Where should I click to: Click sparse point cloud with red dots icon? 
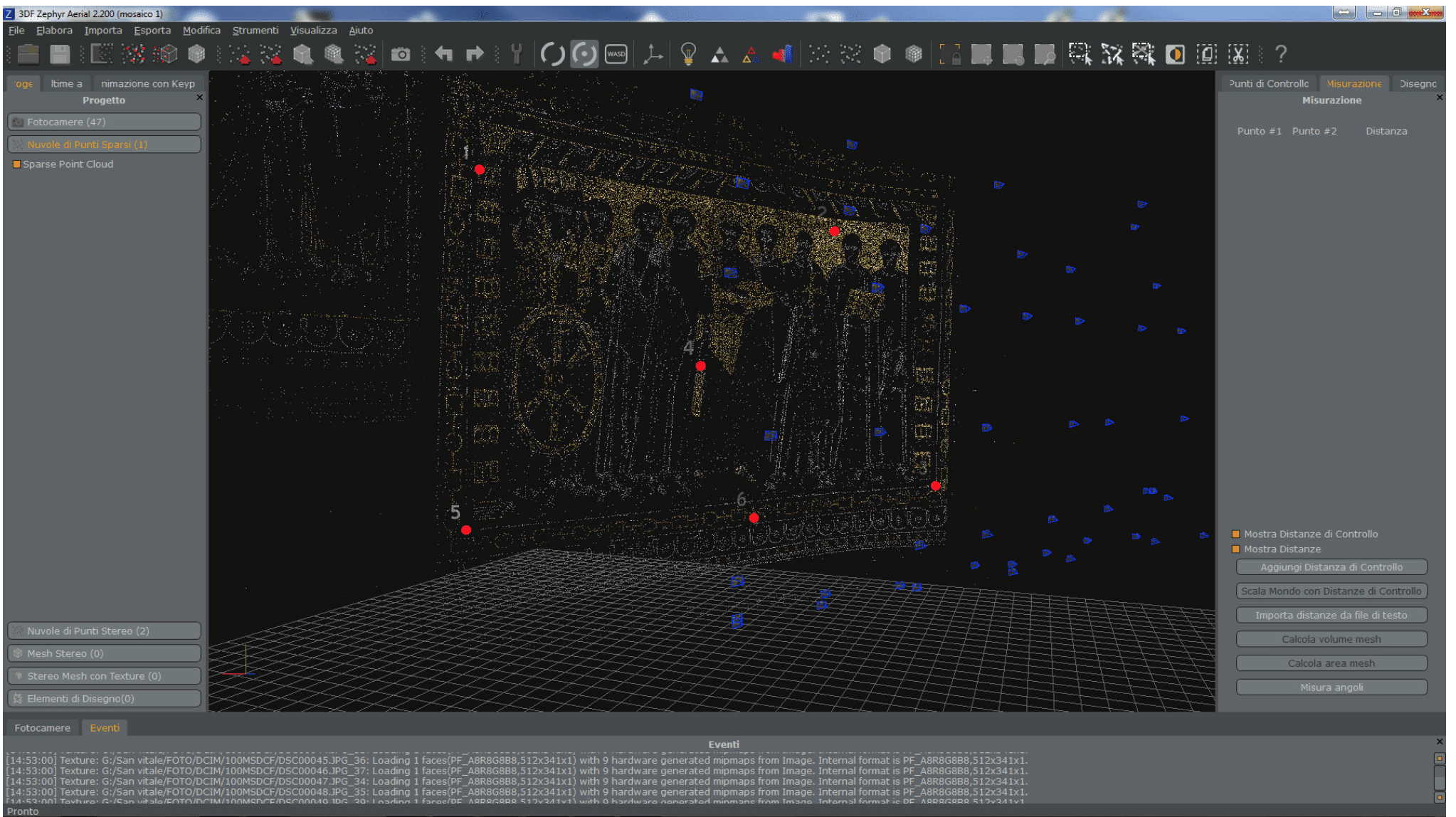click(x=134, y=54)
